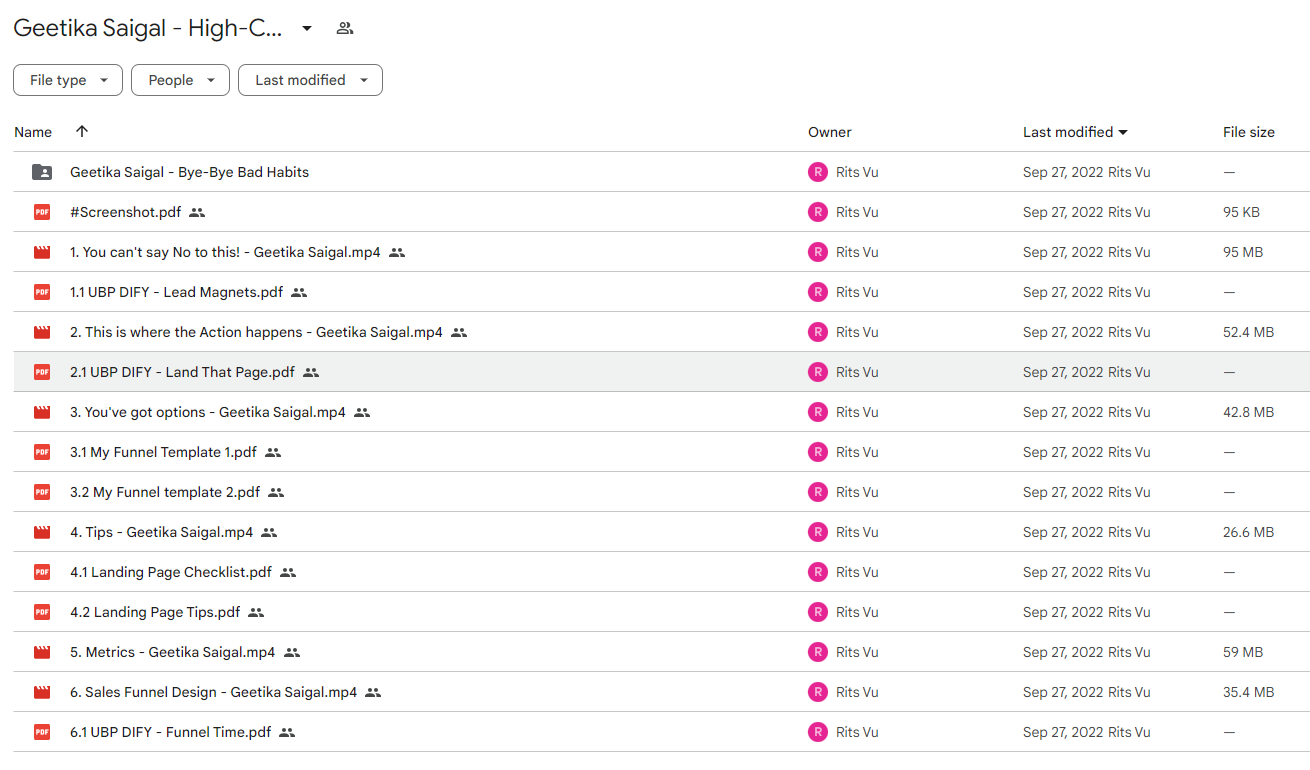Viewport: 1310px width, 770px height.
Task: Click owner avatar in the Bye-Bye Bad Habits row
Action: pyautogui.click(x=818, y=172)
